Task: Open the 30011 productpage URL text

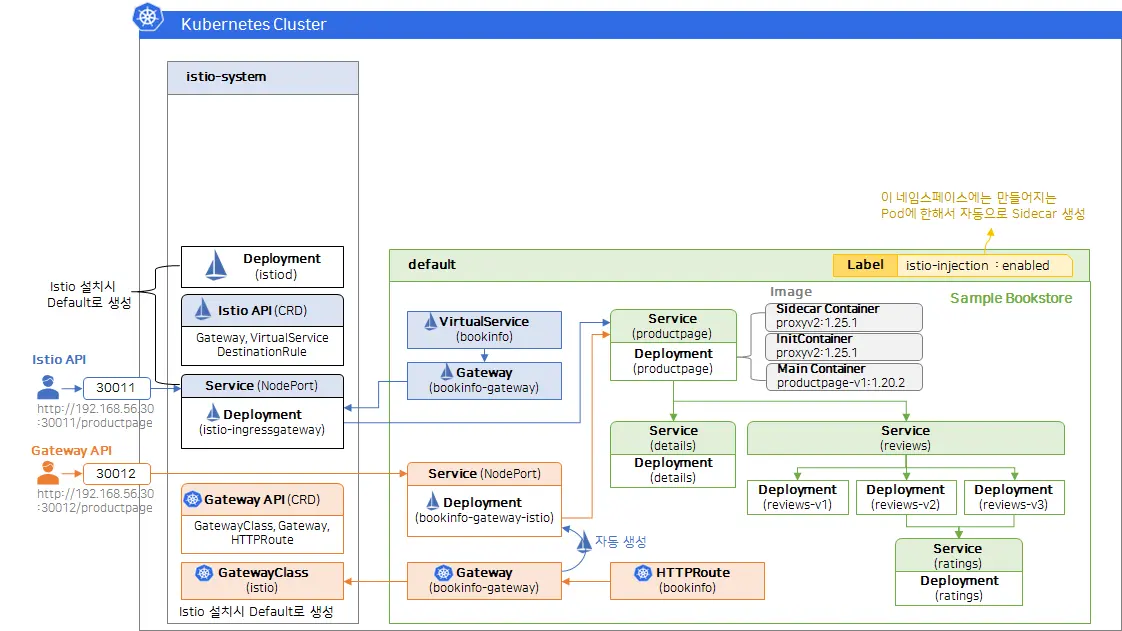Action: (x=96, y=416)
